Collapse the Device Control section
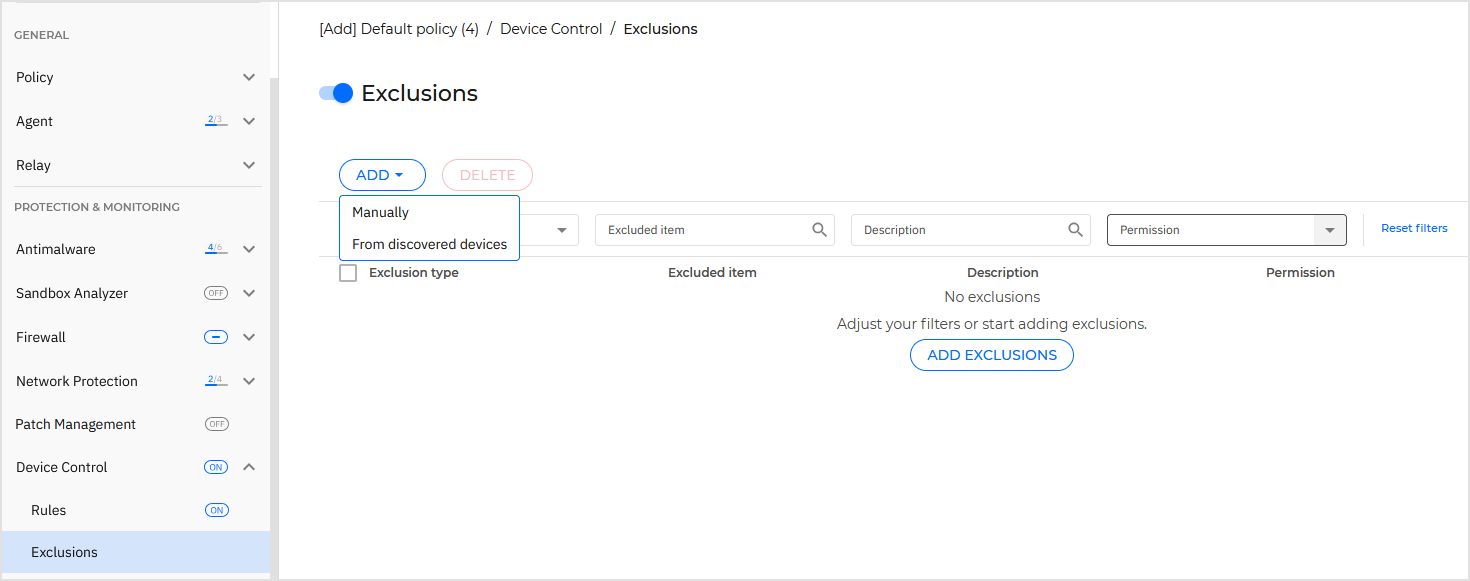Screen dimensions: 1470x581 248,466
